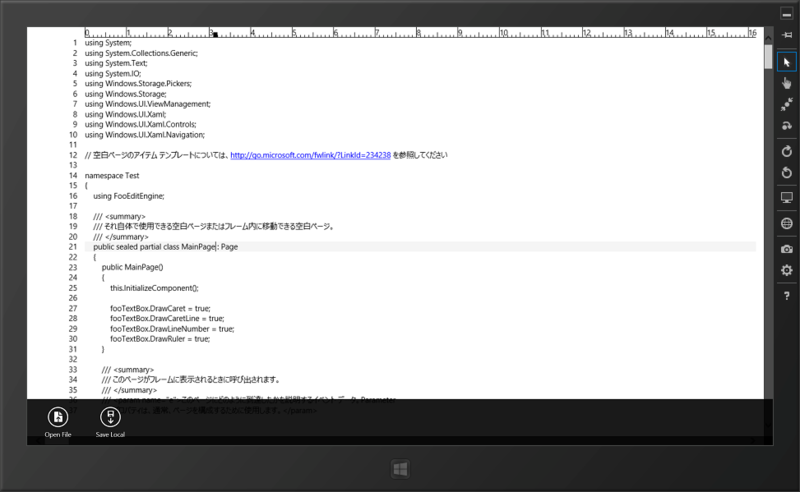Rotate simulator counterclockwise 90 degrees
This screenshot has width=800, height=492.
tap(786, 173)
